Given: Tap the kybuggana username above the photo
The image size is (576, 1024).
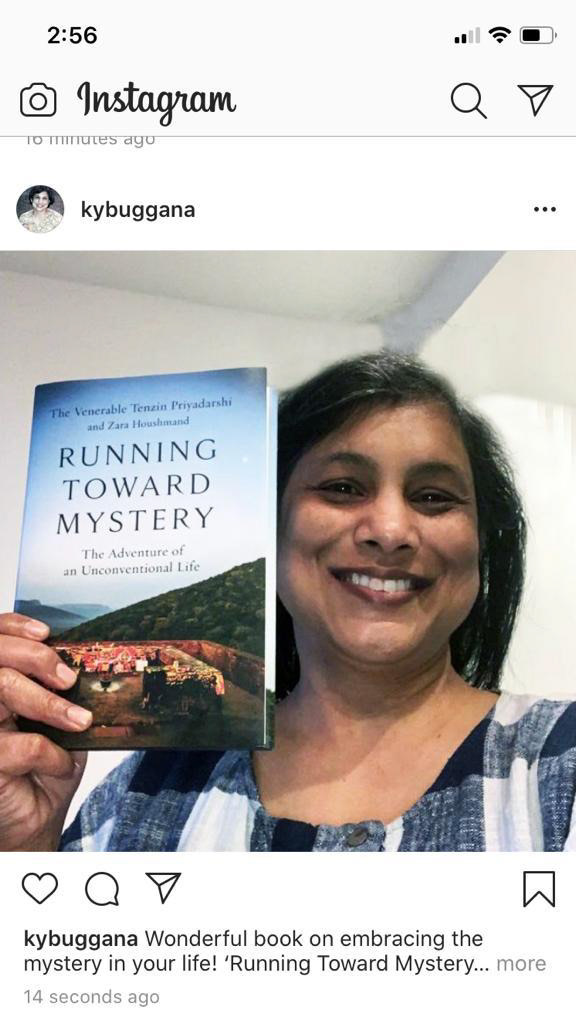Looking at the screenshot, I should point(138,210).
